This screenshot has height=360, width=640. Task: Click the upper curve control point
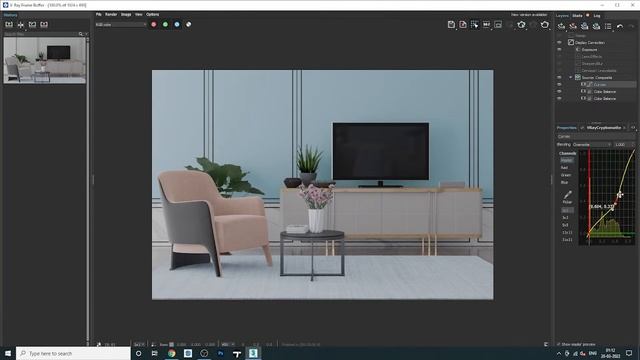(x=620, y=194)
